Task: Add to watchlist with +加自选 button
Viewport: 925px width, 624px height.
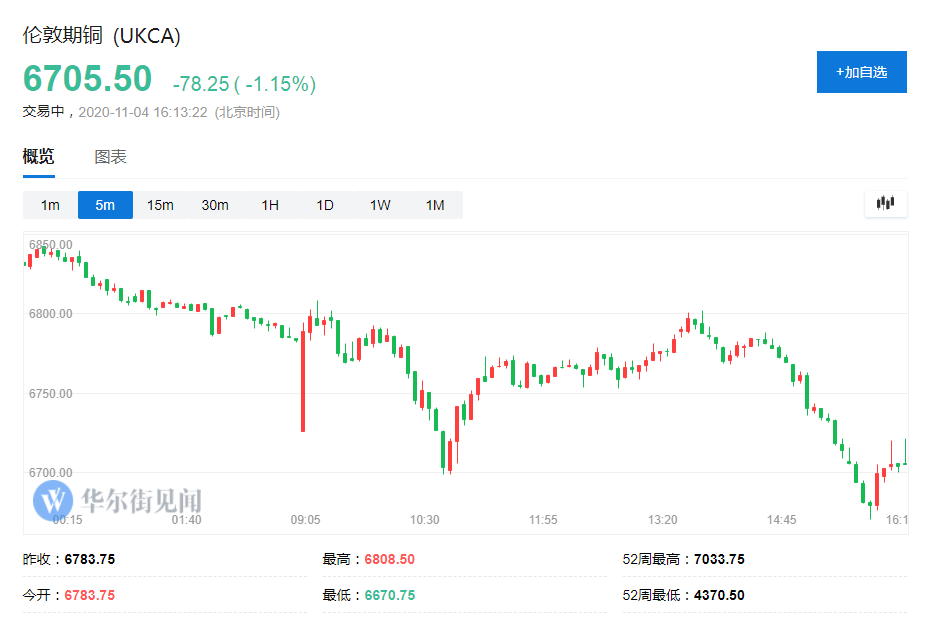Action: pyautogui.click(x=861, y=72)
